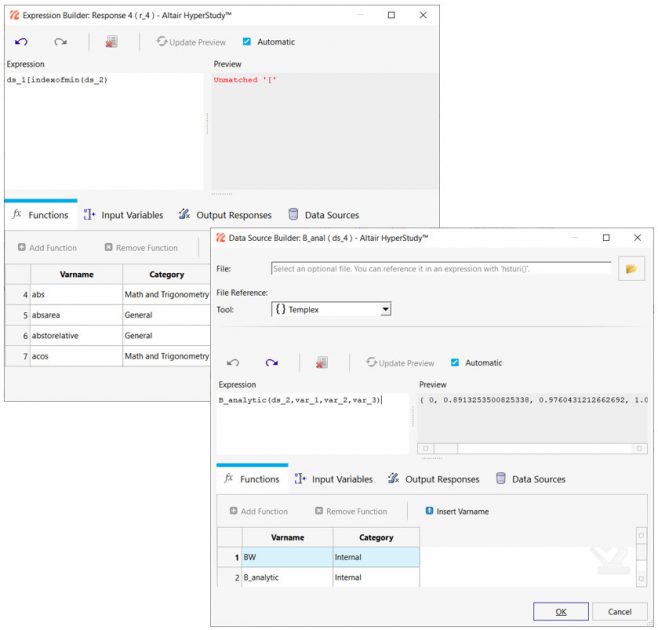Toggle Automatic checkbox in Expression Builder
The image size is (658, 630).
[x=247, y=42]
